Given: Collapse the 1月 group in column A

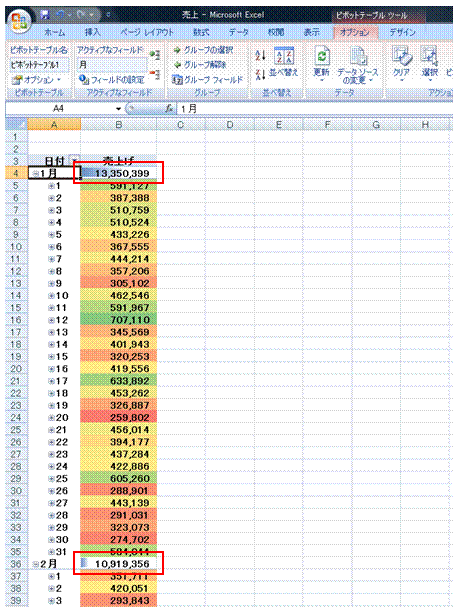Looking at the screenshot, I should (35, 173).
